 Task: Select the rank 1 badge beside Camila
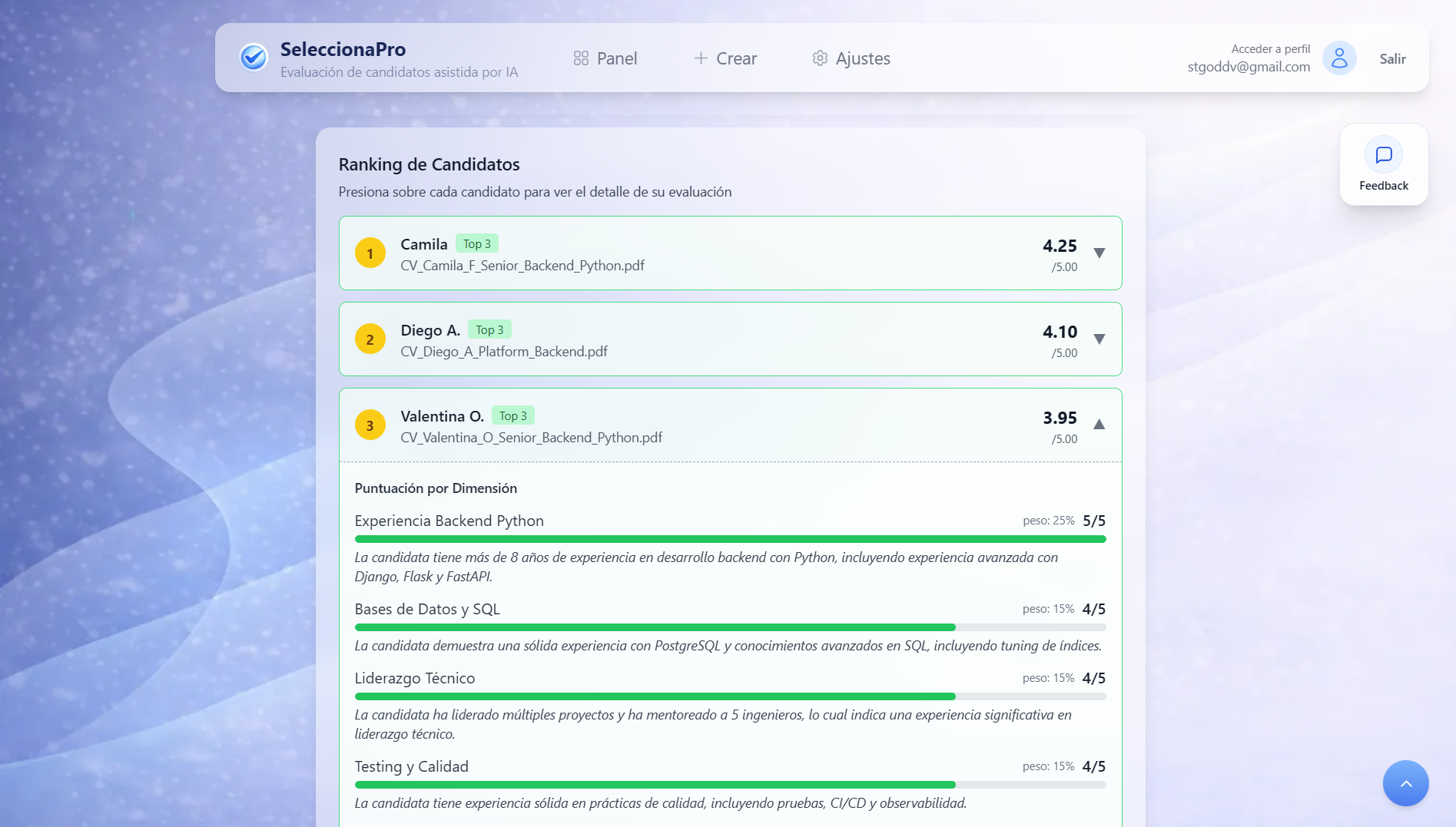pos(370,253)
